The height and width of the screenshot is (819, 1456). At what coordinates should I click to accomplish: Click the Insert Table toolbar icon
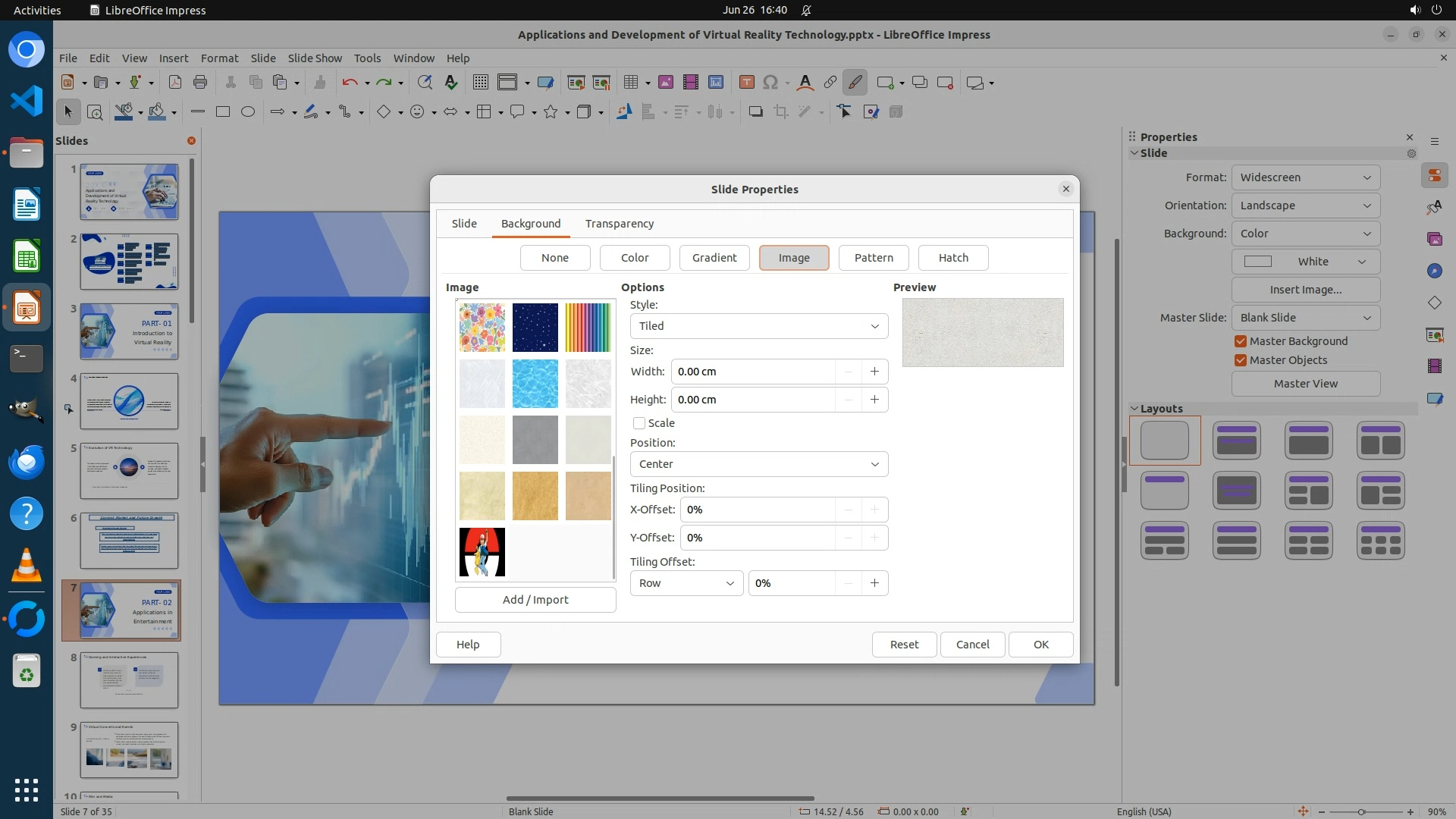pyautogui.click(x=630, y=83)
